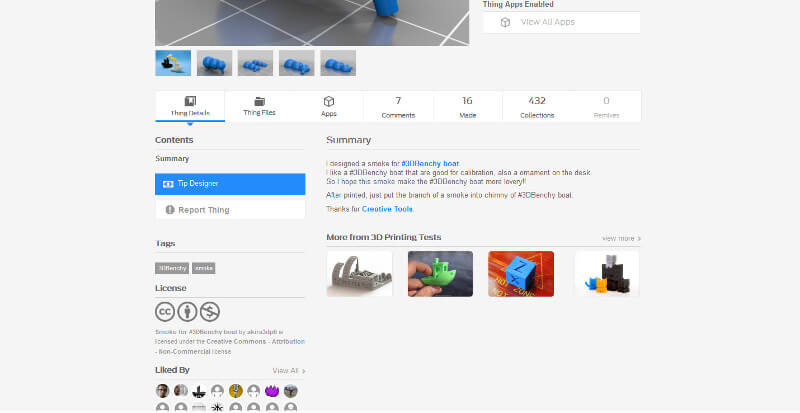Screen dimensions: 800x413
Task: Switch to the Thing Files tab
Action: [x=259, y=106]
